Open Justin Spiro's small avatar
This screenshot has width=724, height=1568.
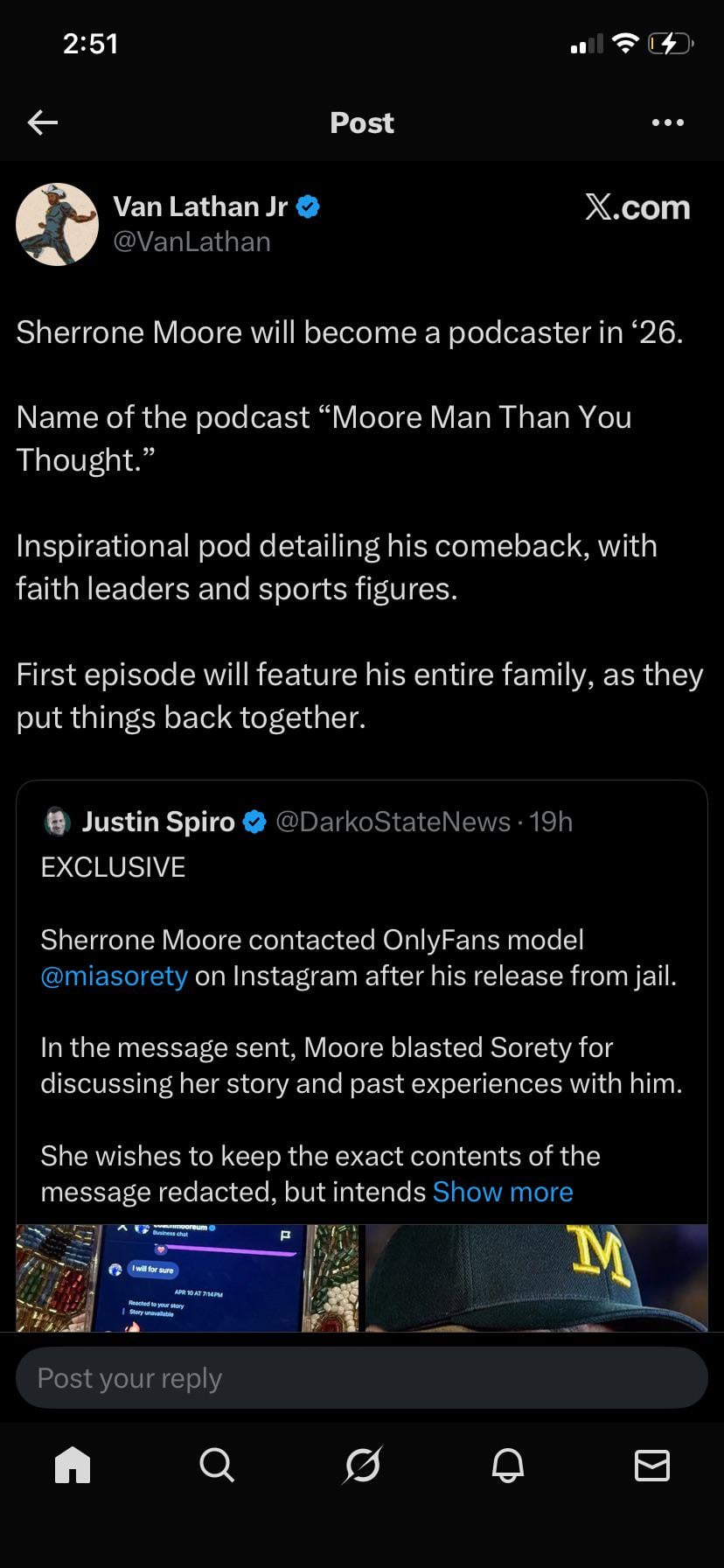pyautogui.click(x=57, y=822)
